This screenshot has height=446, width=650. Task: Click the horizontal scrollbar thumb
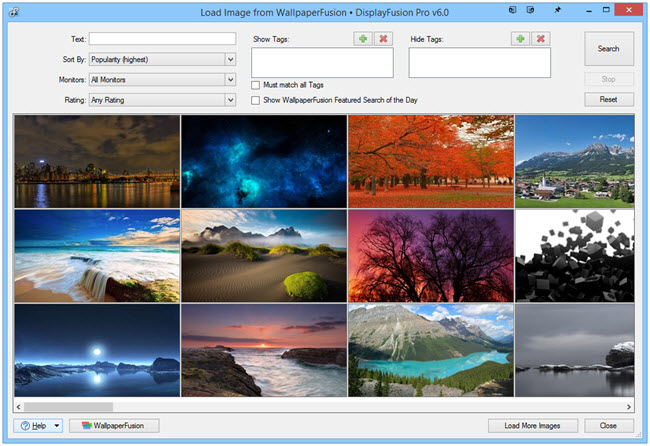(68, 407)
